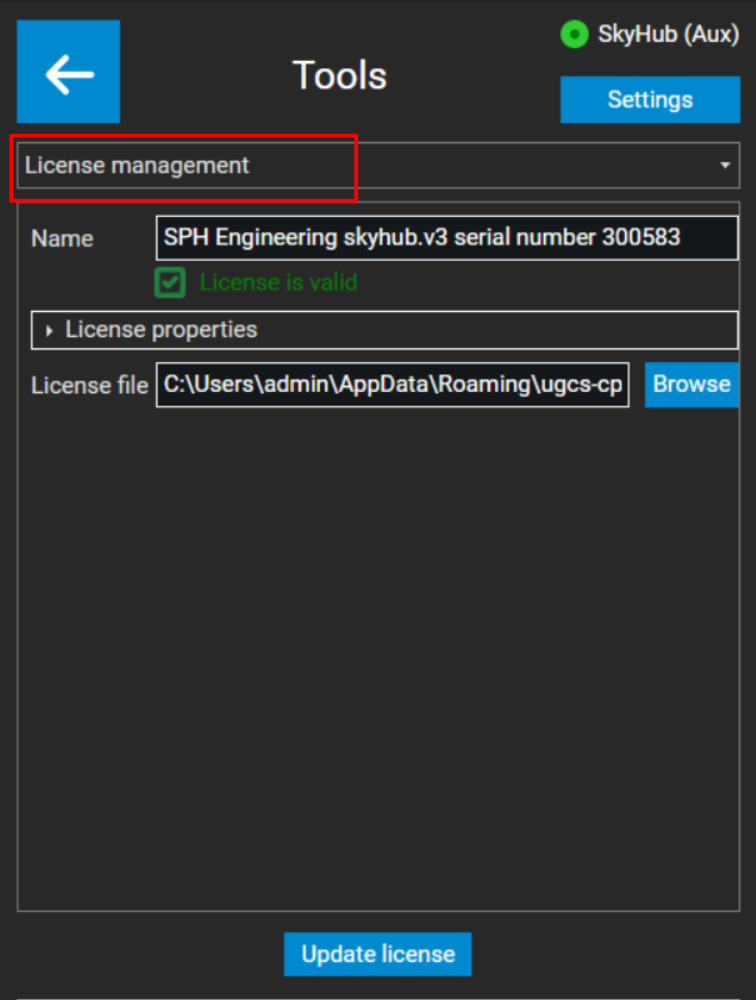
Task: Click the Update license button
Action: pyautogui.click(x=378, y=954)
